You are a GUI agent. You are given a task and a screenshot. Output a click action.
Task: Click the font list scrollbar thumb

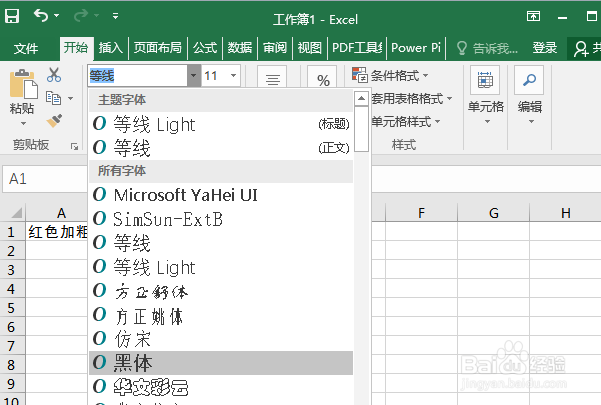point(361,129)
